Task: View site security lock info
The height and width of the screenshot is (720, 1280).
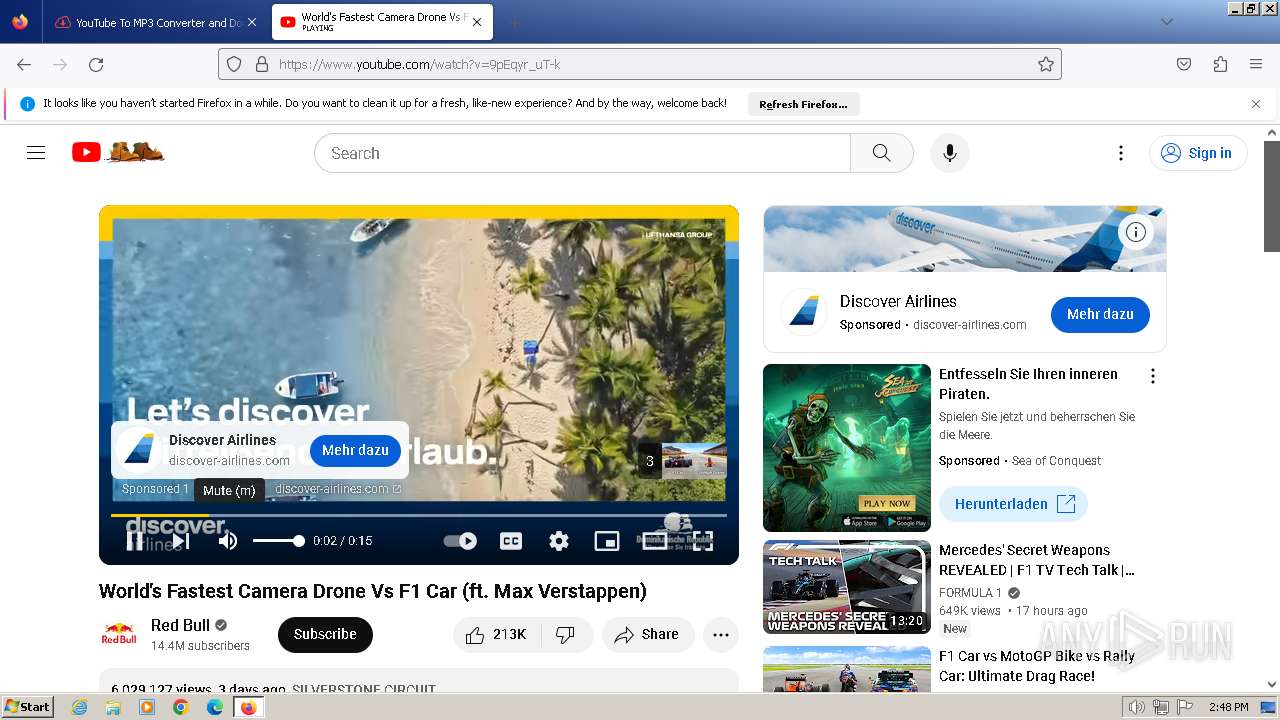Action: [x=262, y=64]
